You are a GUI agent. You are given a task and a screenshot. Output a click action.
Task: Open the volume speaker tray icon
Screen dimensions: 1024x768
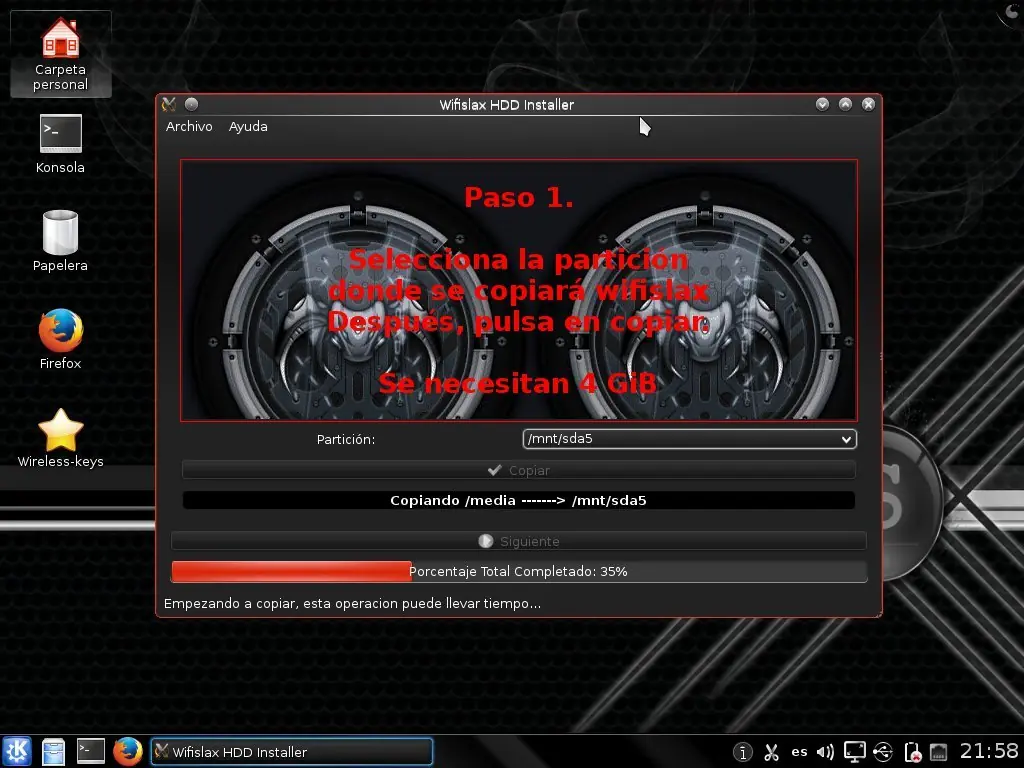825,752
